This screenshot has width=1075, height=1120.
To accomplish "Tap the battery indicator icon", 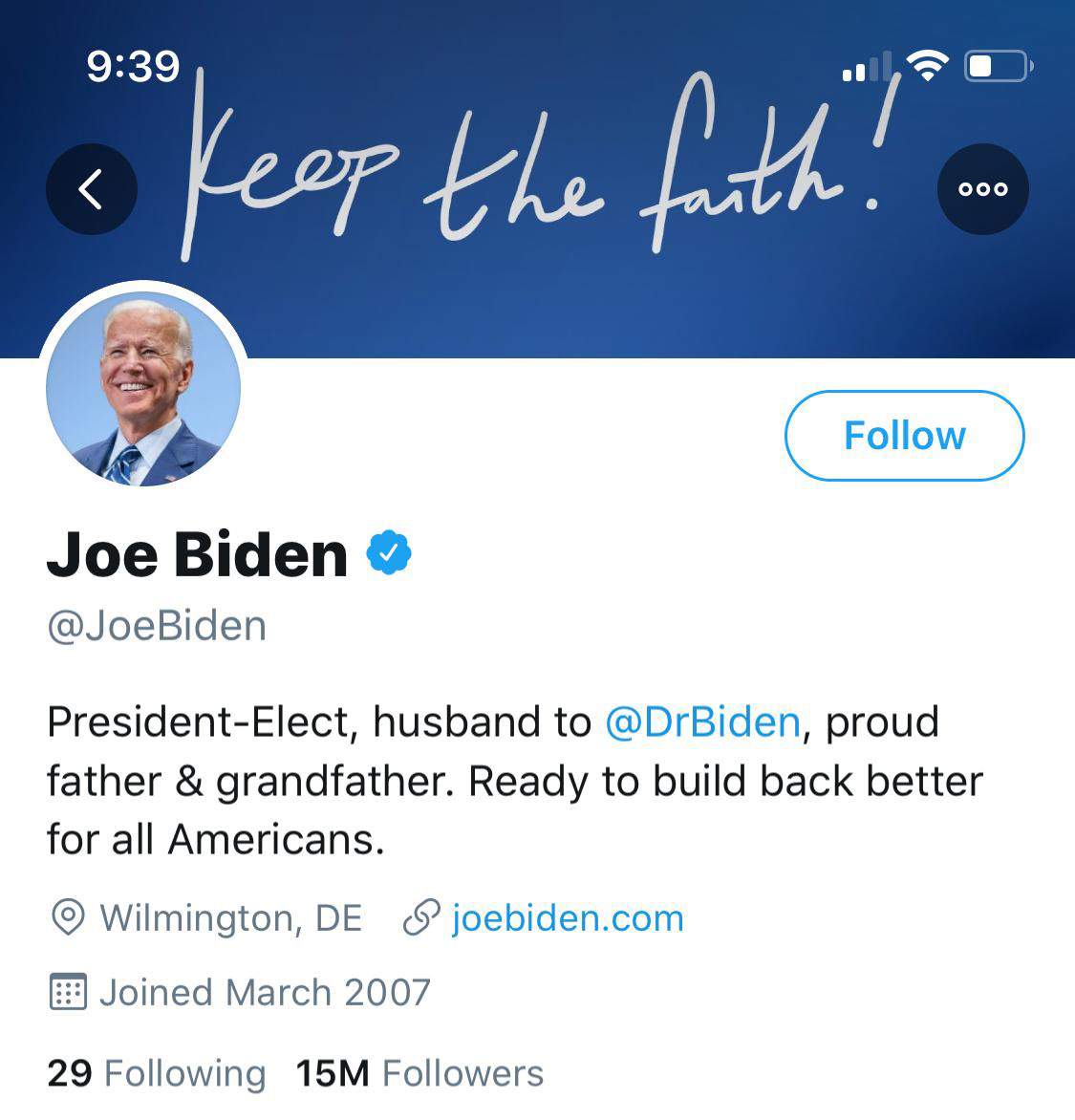I will coord(999,67).
